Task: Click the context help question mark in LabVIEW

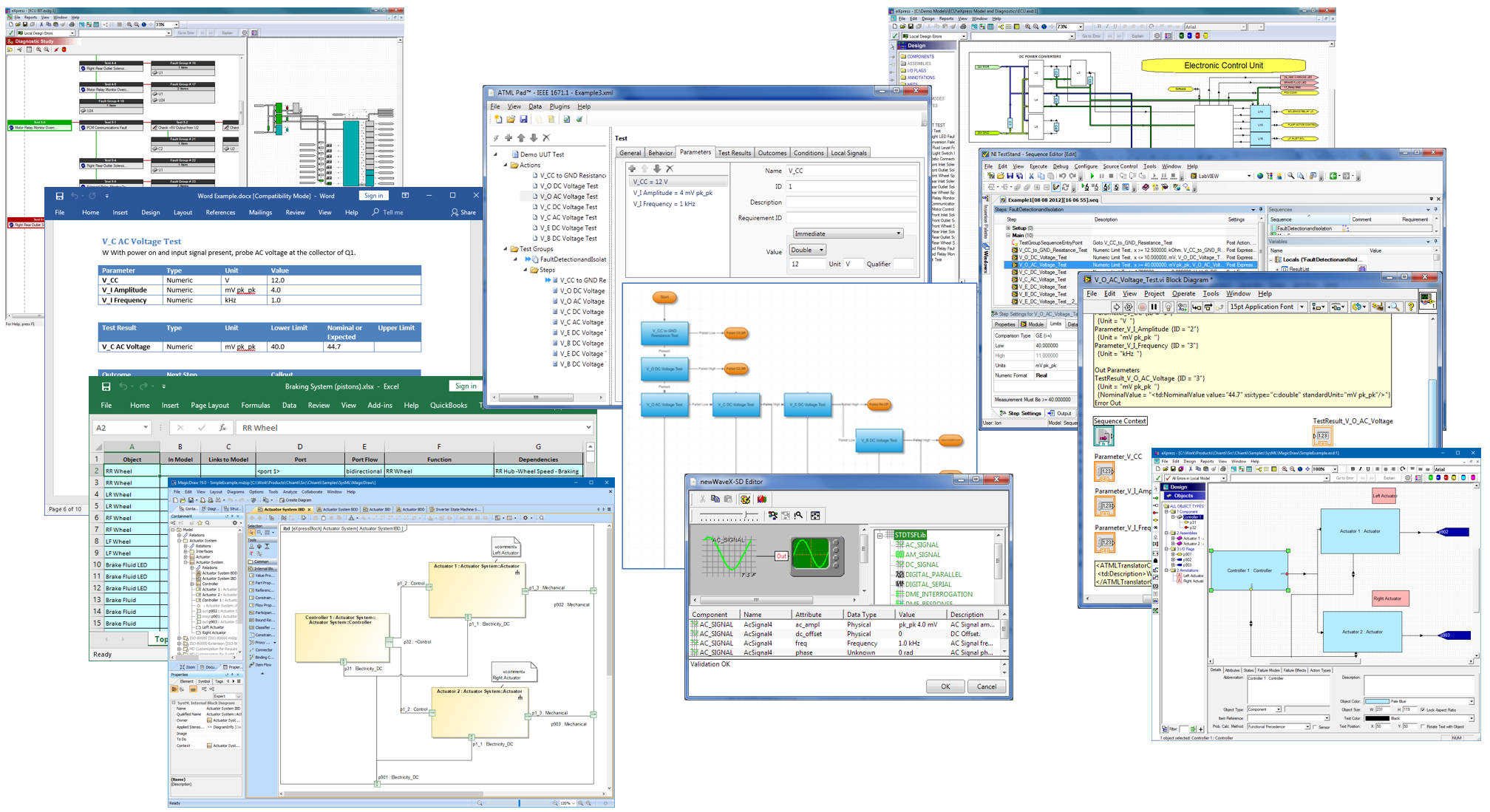Action: point(1410,307)
